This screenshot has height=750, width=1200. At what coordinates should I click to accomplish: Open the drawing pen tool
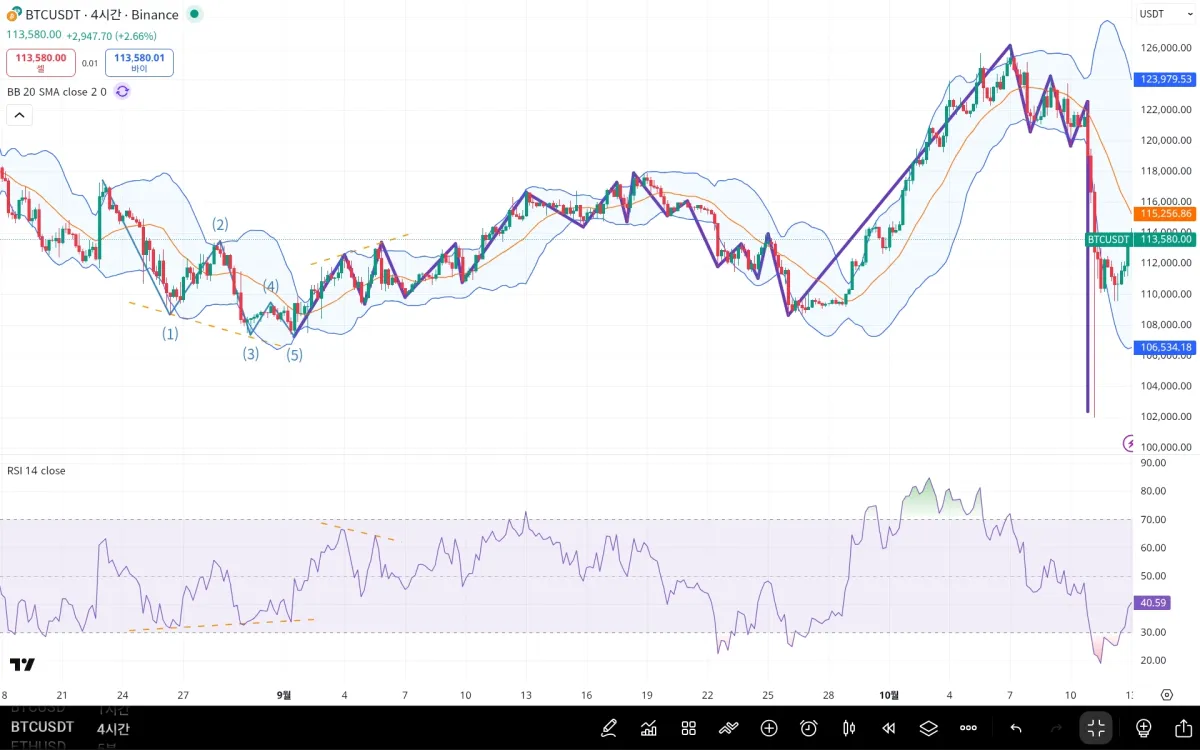(x=608, y=728)
